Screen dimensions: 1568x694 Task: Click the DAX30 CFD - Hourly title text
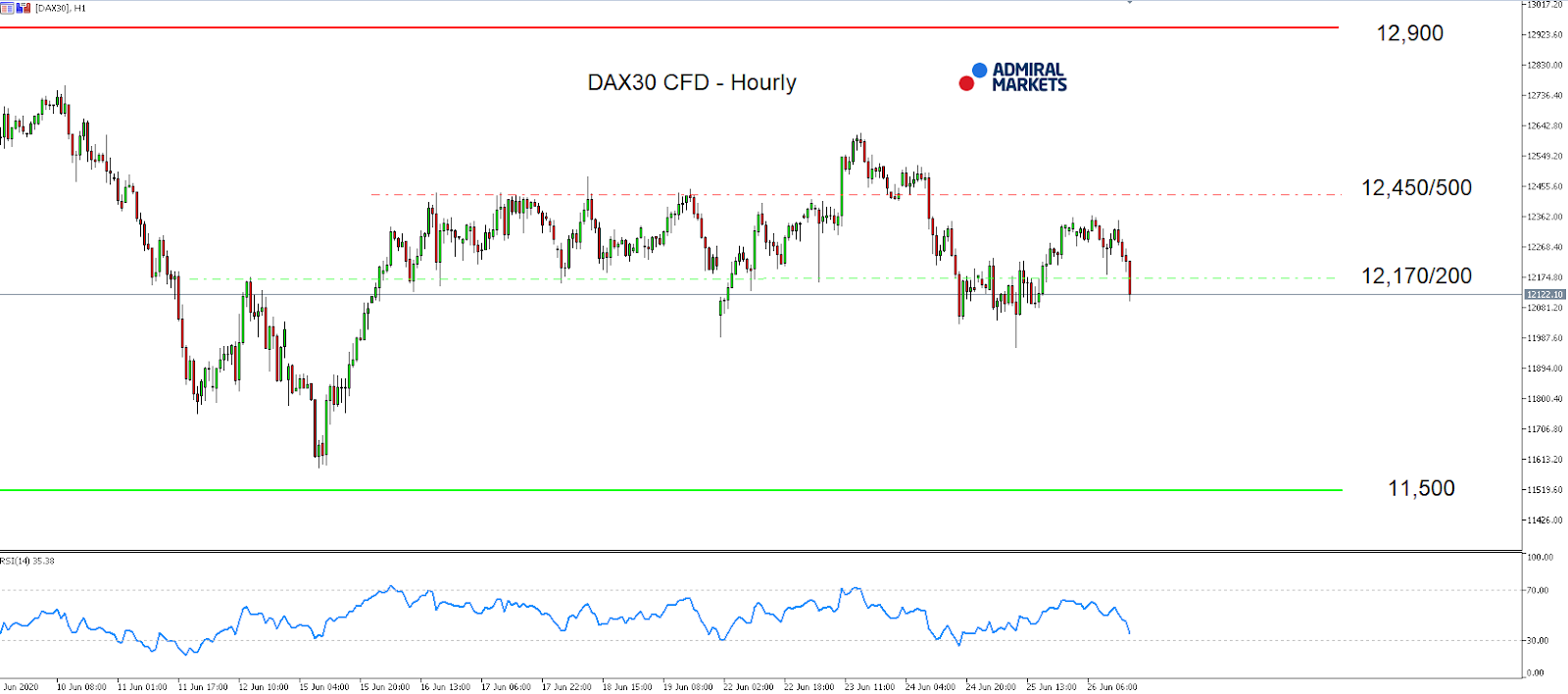coord(691,82)
